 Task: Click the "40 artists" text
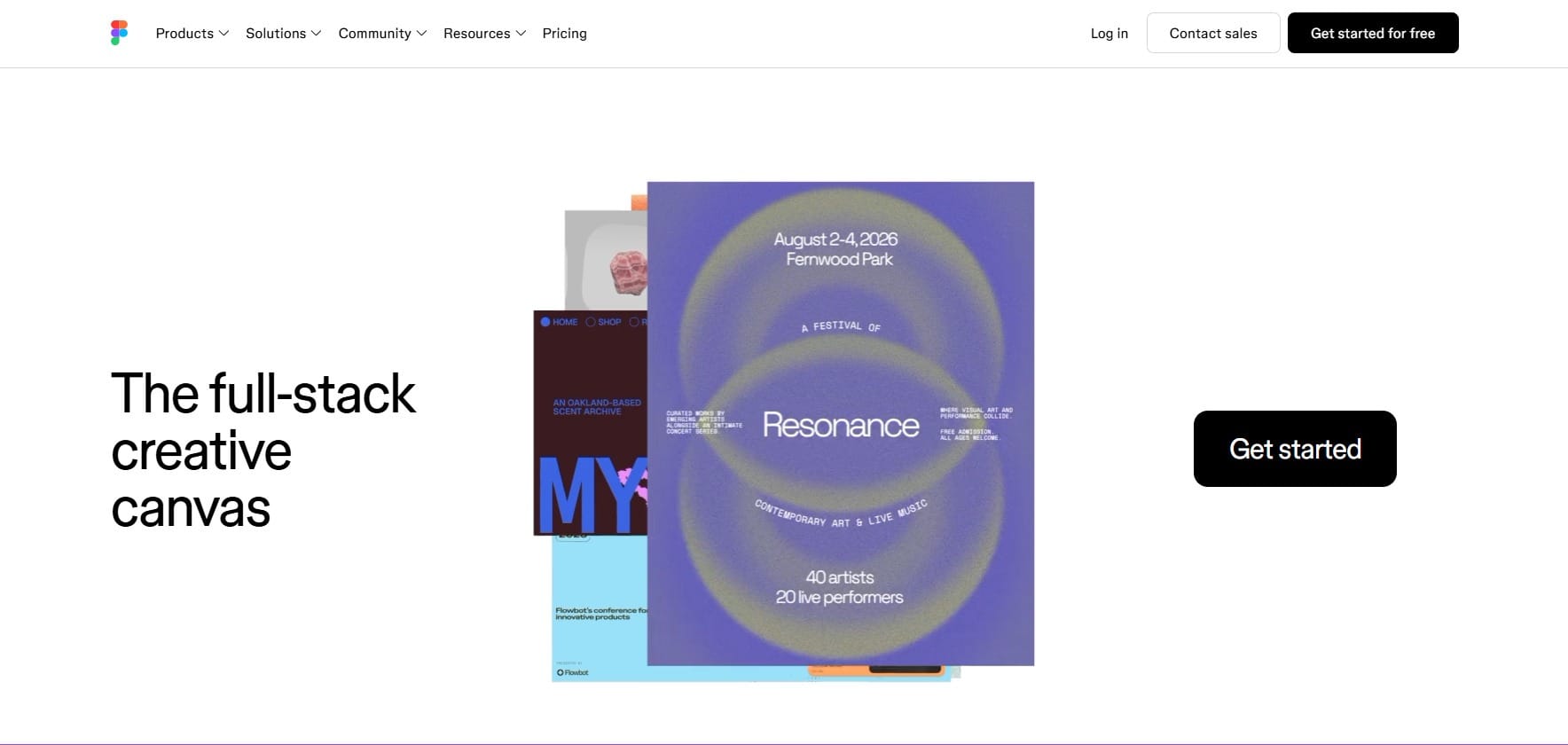pos(840,577)
